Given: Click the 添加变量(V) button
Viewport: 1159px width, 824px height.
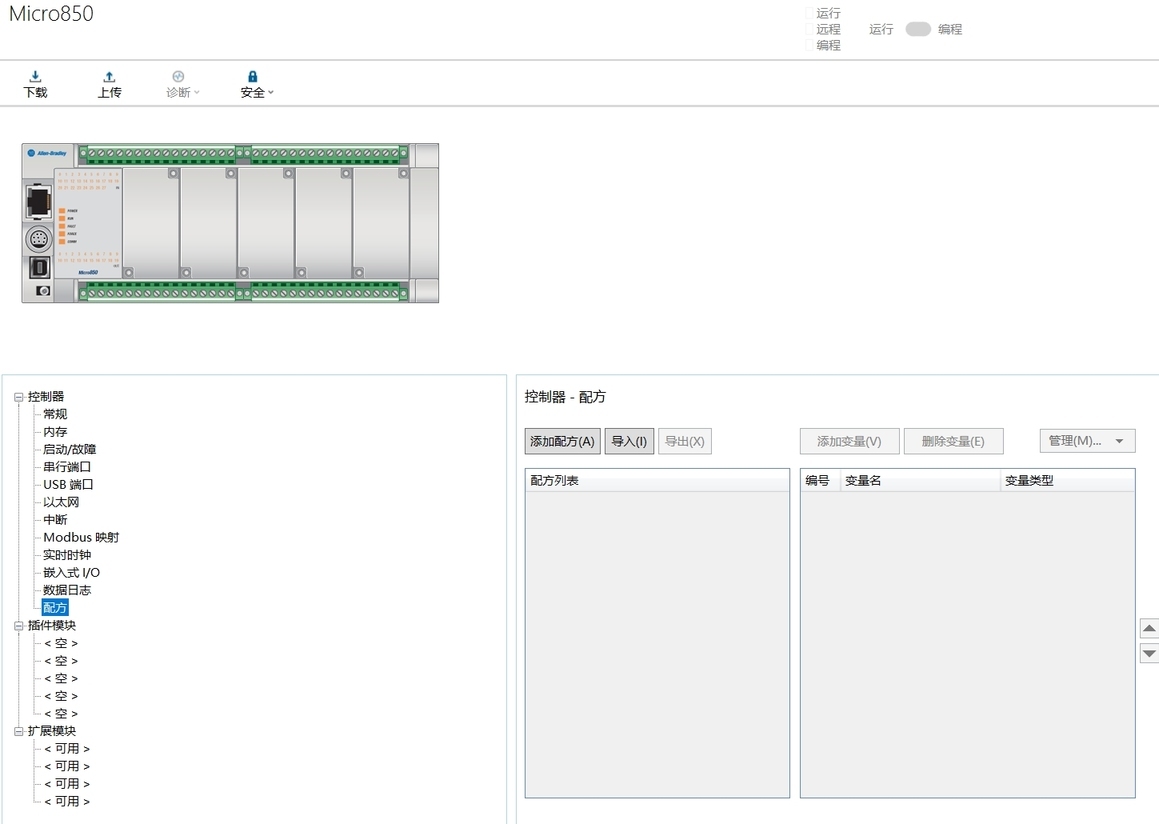Looking at the screenshot, I should 849,441.
